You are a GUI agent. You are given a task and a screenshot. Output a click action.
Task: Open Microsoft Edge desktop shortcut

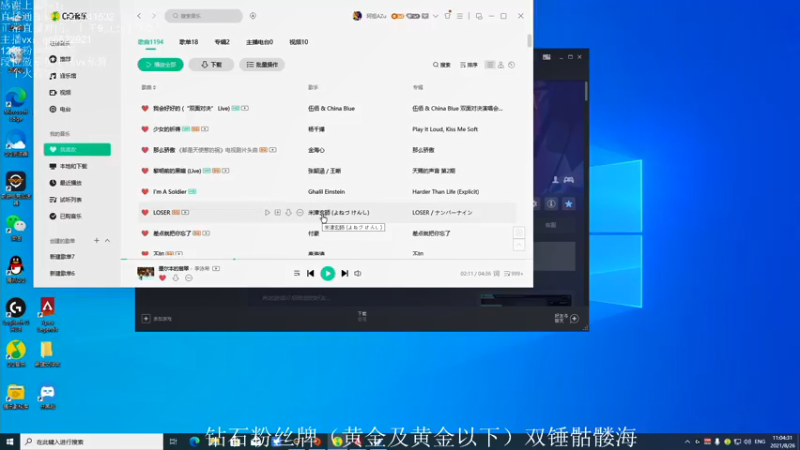[16, 105]
